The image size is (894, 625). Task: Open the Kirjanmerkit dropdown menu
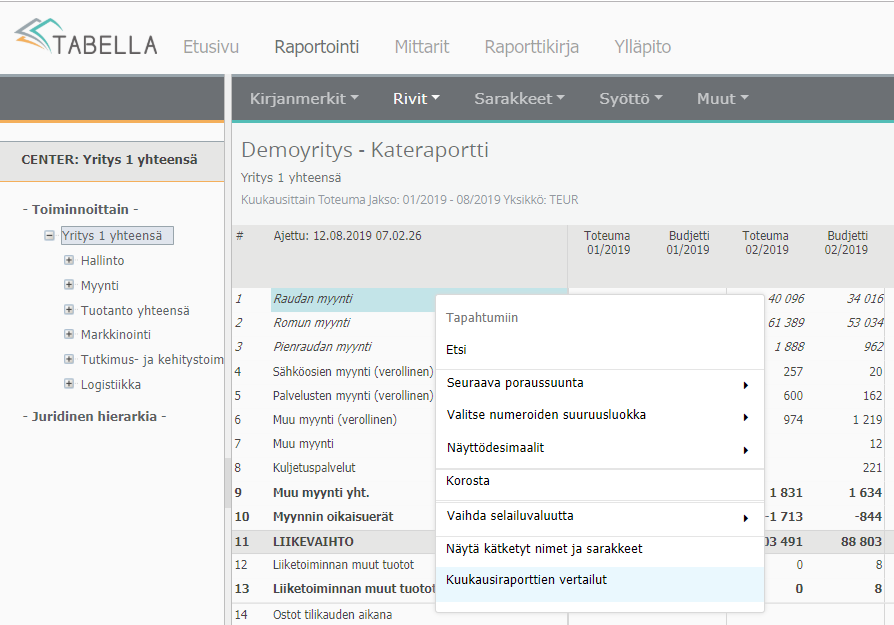303,98
